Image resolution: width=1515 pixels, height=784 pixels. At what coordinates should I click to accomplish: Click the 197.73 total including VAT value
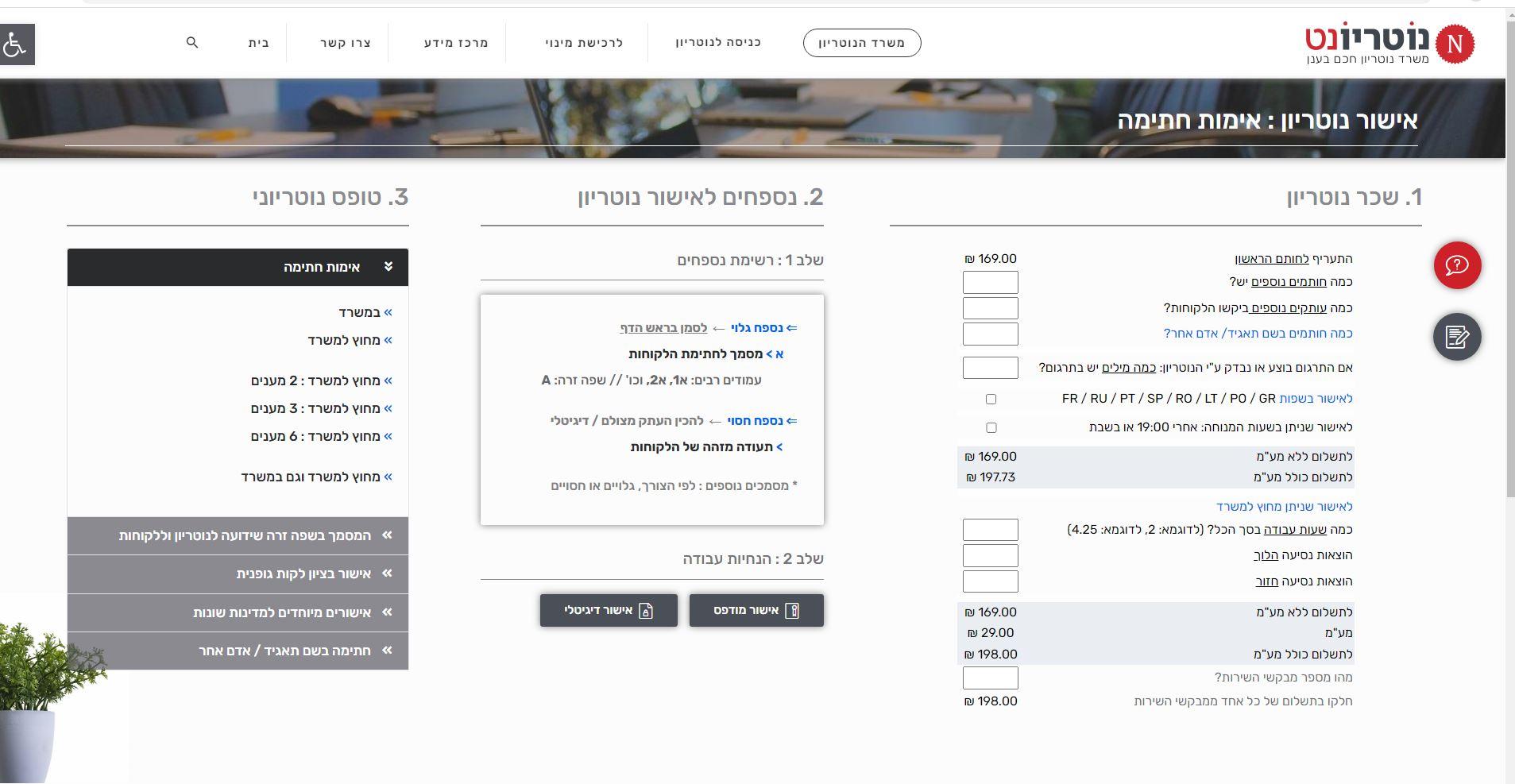point(991,477)
